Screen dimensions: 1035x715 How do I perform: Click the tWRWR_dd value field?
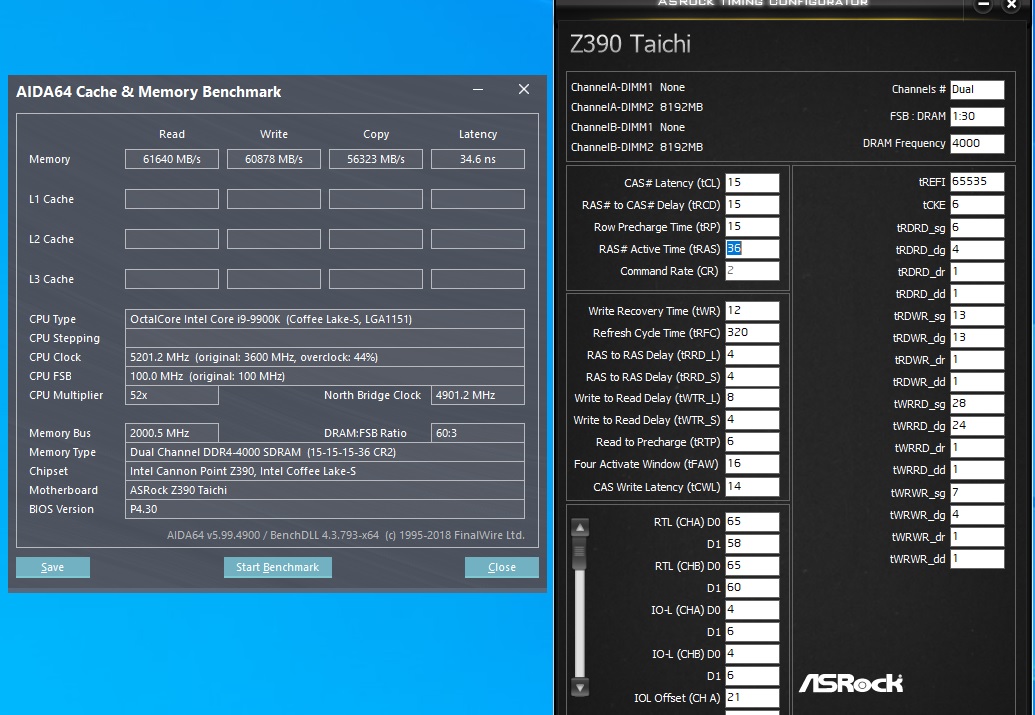click(977, 559)
